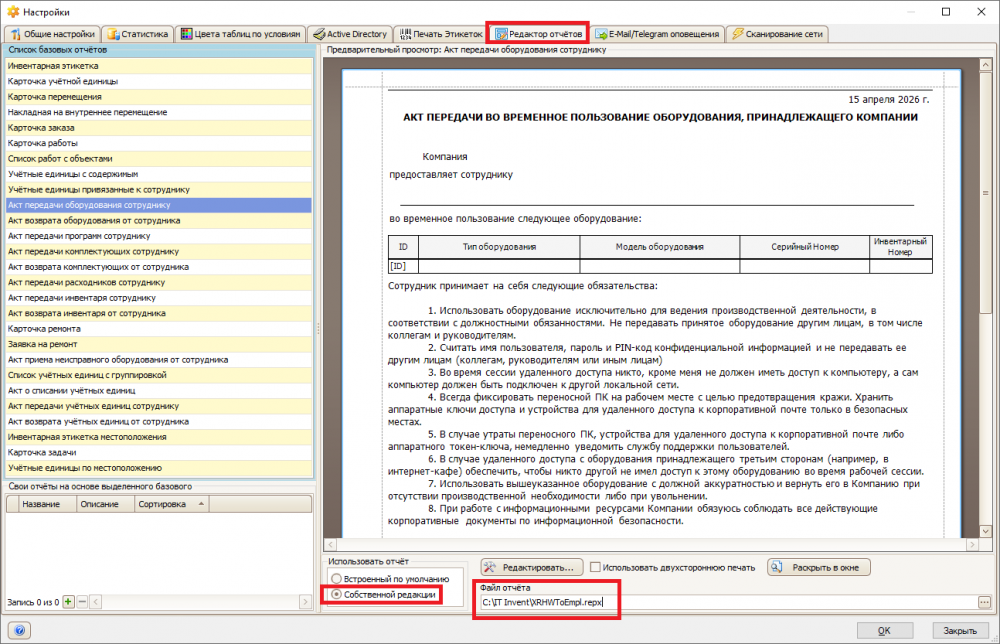Select the 'Встроенный по умолчанию' radio option
1000x644 pixels.
[x=336, y=579]
